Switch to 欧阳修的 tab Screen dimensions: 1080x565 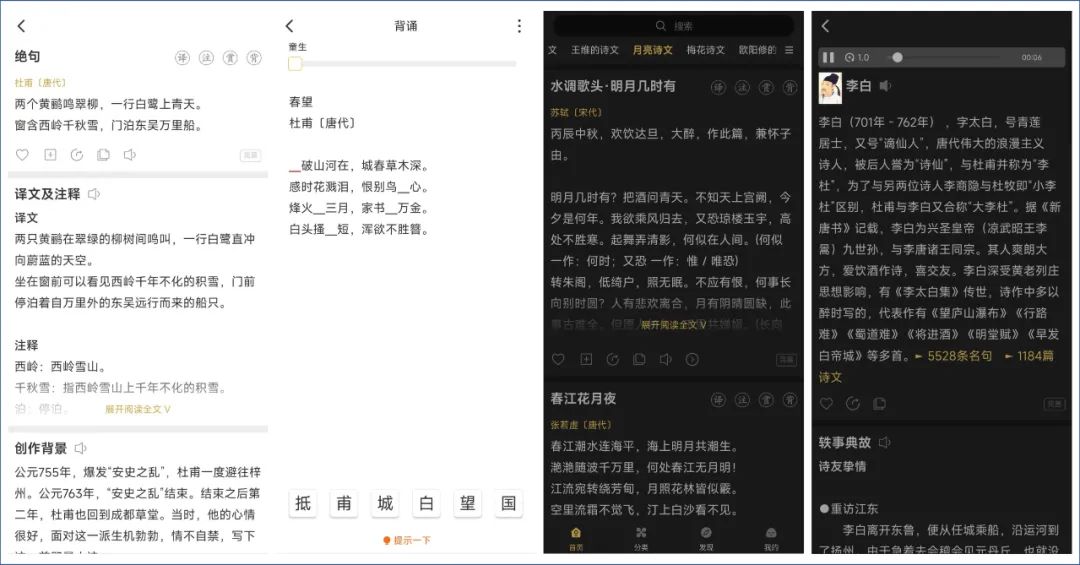(757, 50)
